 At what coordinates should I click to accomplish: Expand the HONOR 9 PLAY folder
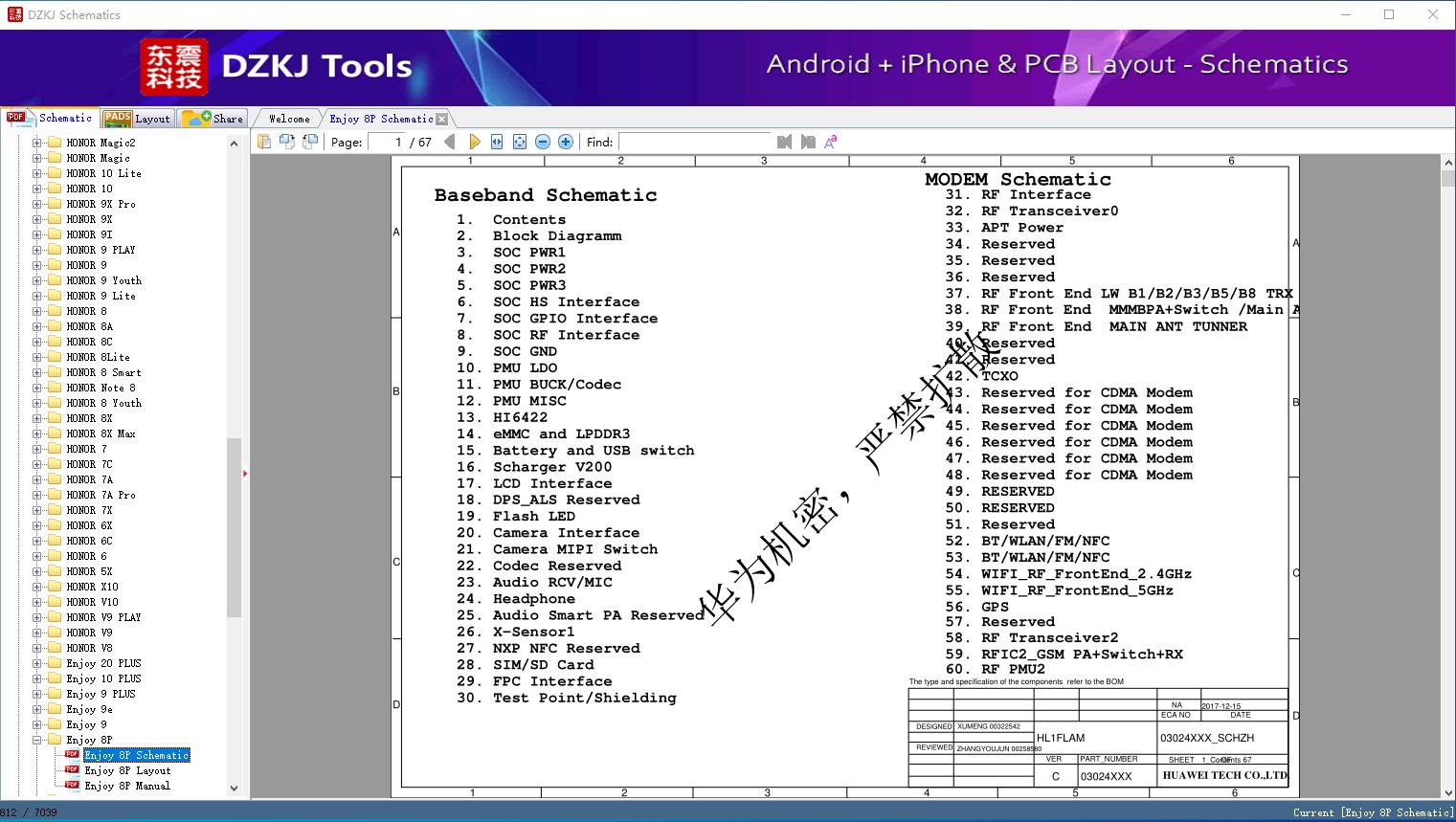[x=36, y=250]
